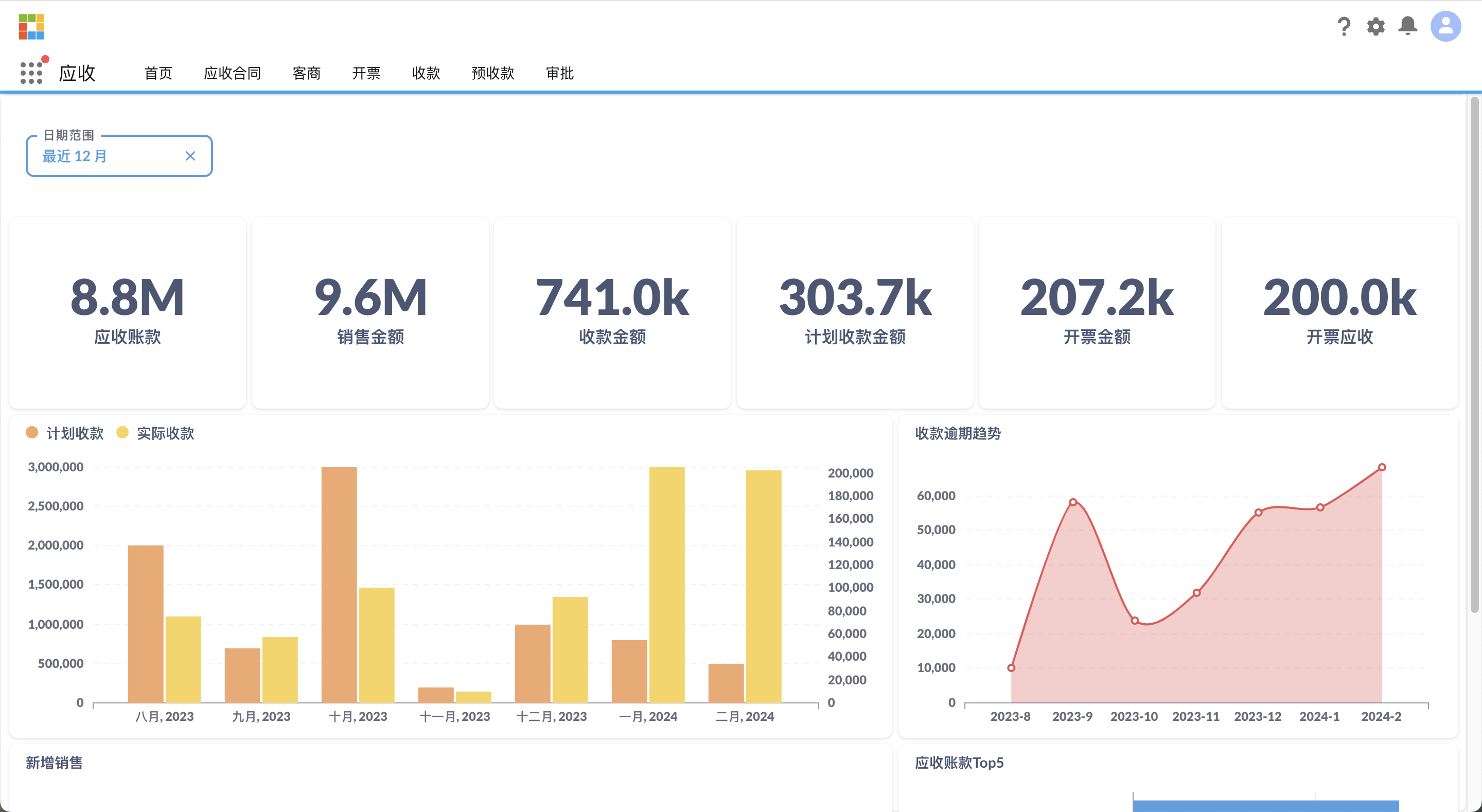Click the colorful company logo
Screen dimensions: 1482x812
coord(31,27)
